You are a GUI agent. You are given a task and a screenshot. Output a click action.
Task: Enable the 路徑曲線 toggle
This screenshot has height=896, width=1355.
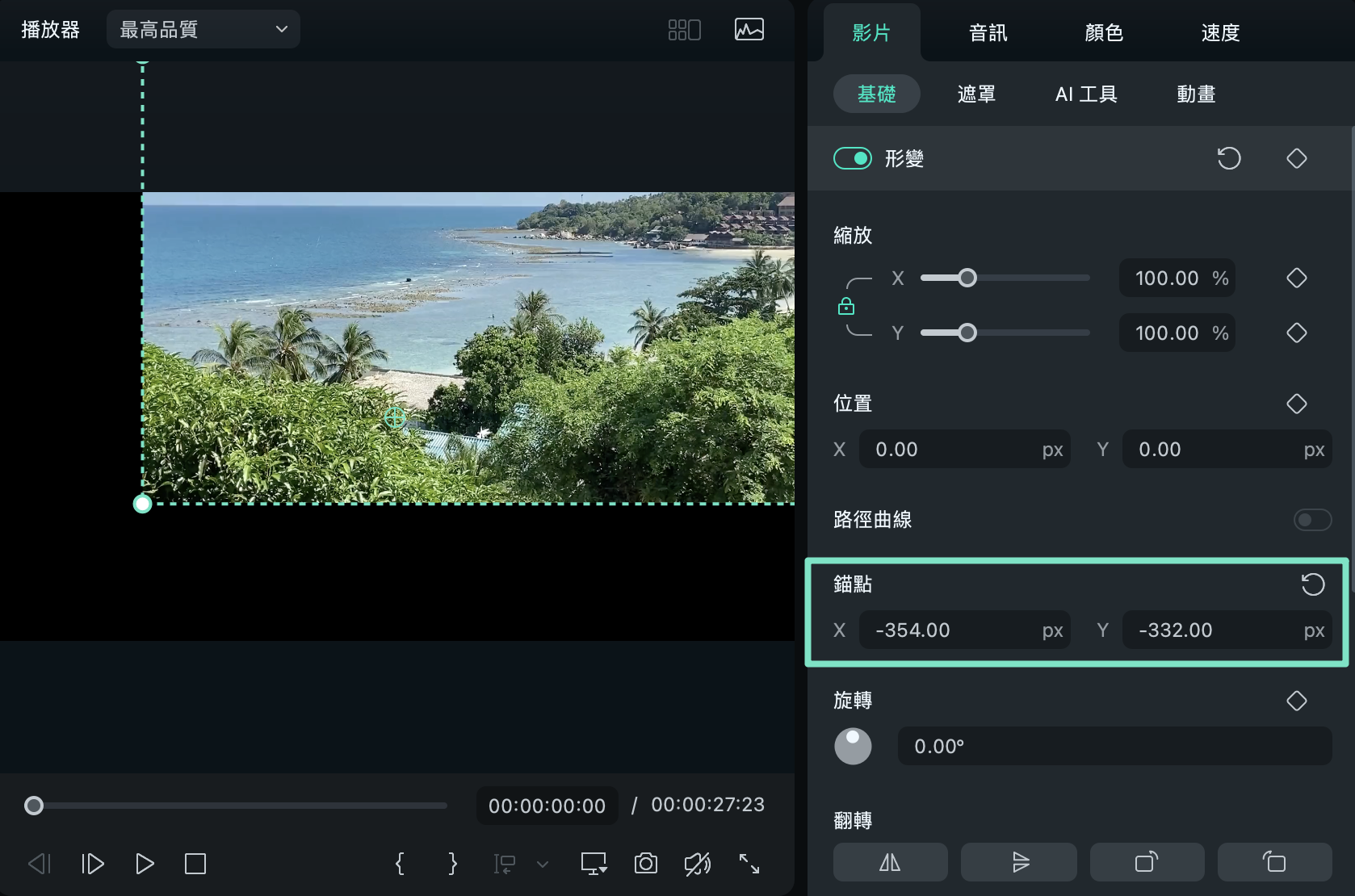(1311, 520)
